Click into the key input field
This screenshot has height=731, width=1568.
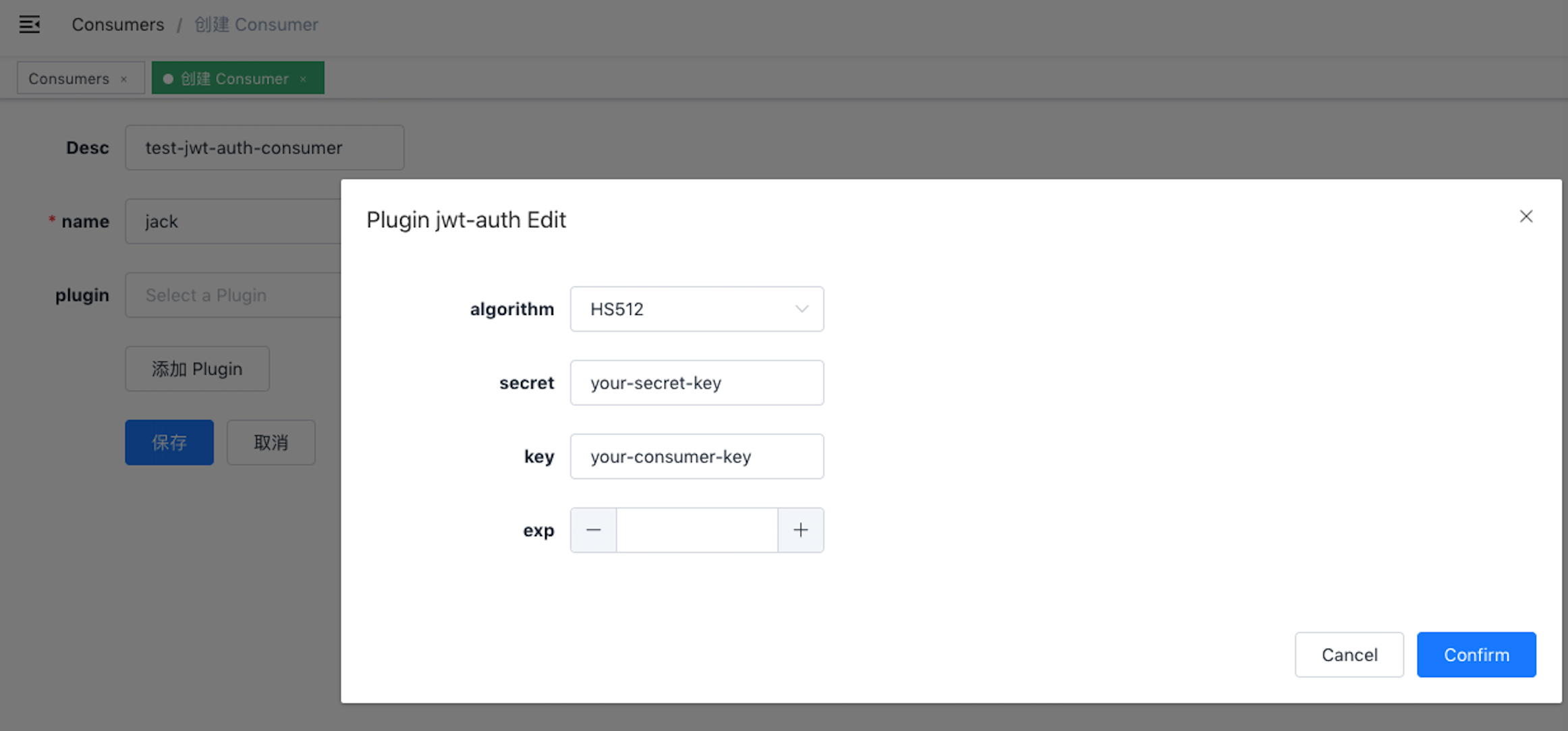click(x=696, y=457)
